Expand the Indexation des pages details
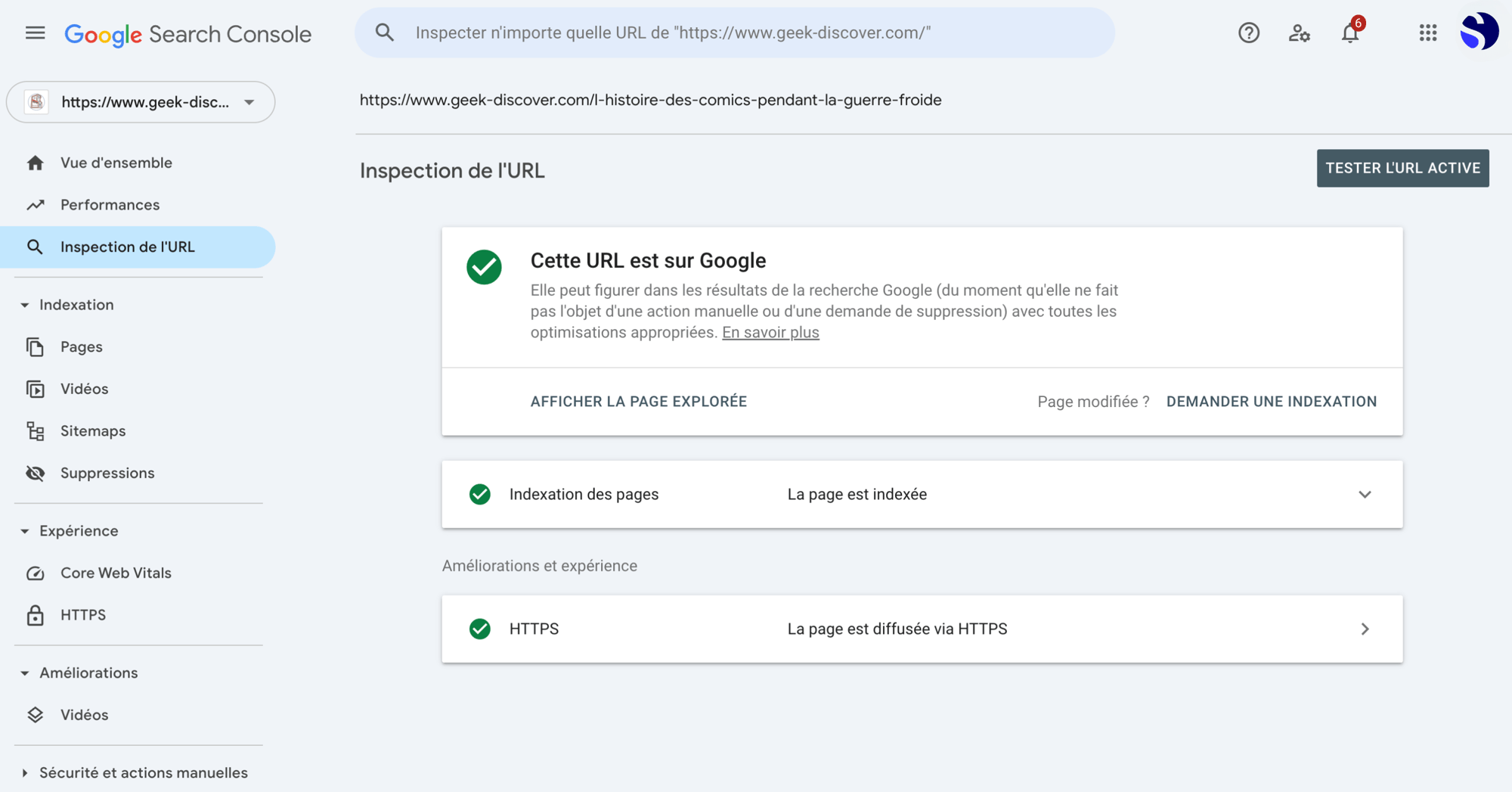1512x792 pixels. (1365, 494)
